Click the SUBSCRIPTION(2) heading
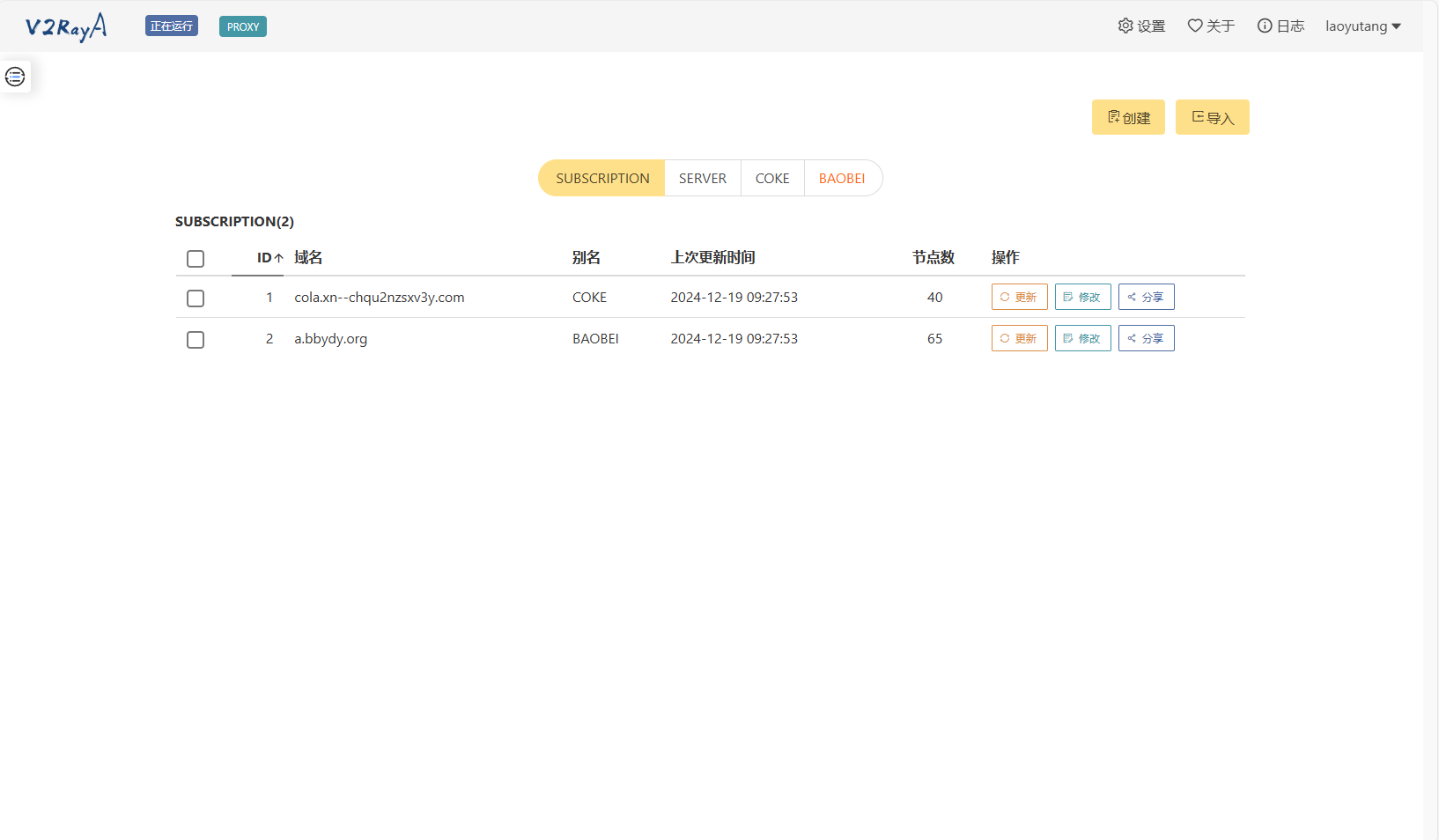 [234, 221]
